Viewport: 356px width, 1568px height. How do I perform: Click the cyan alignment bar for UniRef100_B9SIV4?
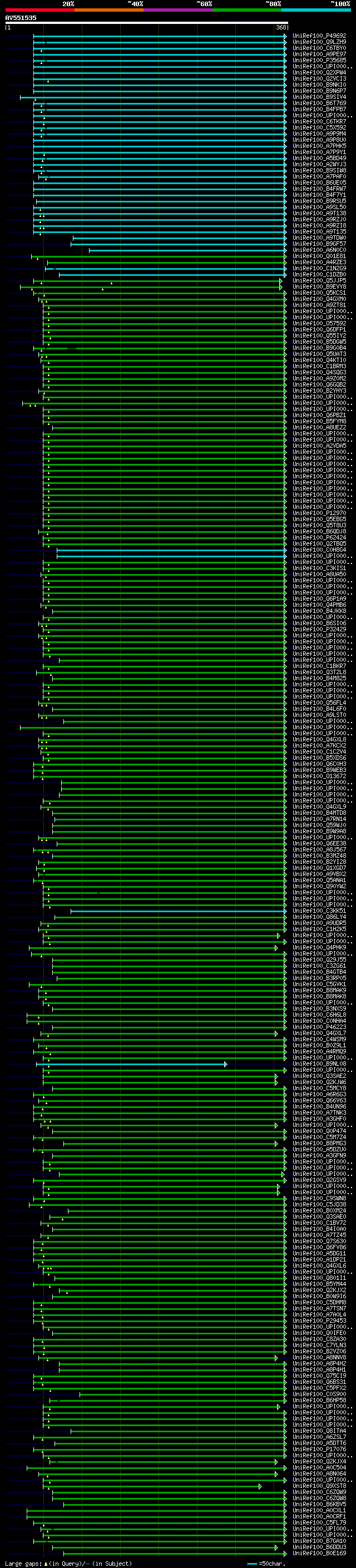154,97
